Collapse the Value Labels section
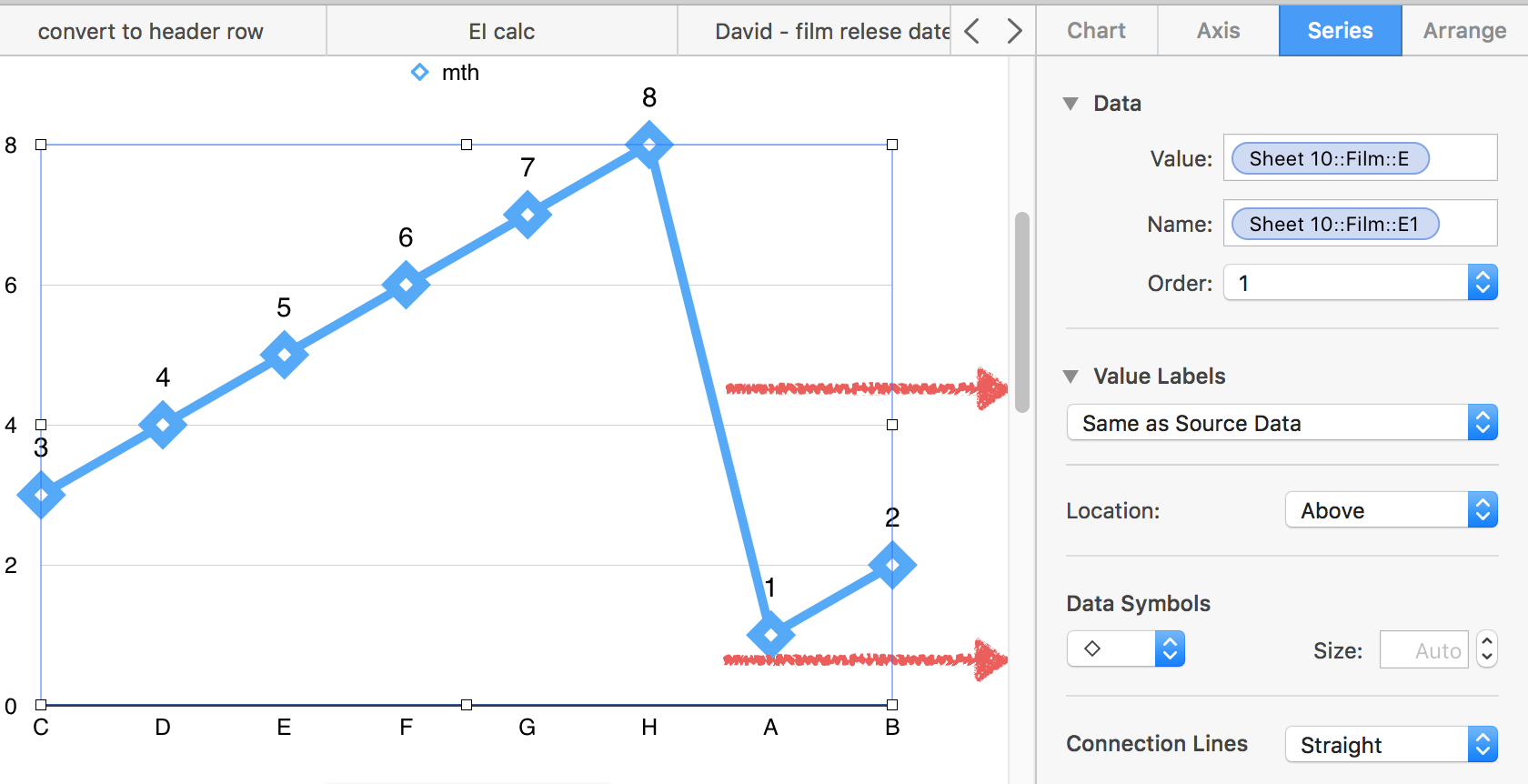1528x784 pixels. [x=1071, y=377]
